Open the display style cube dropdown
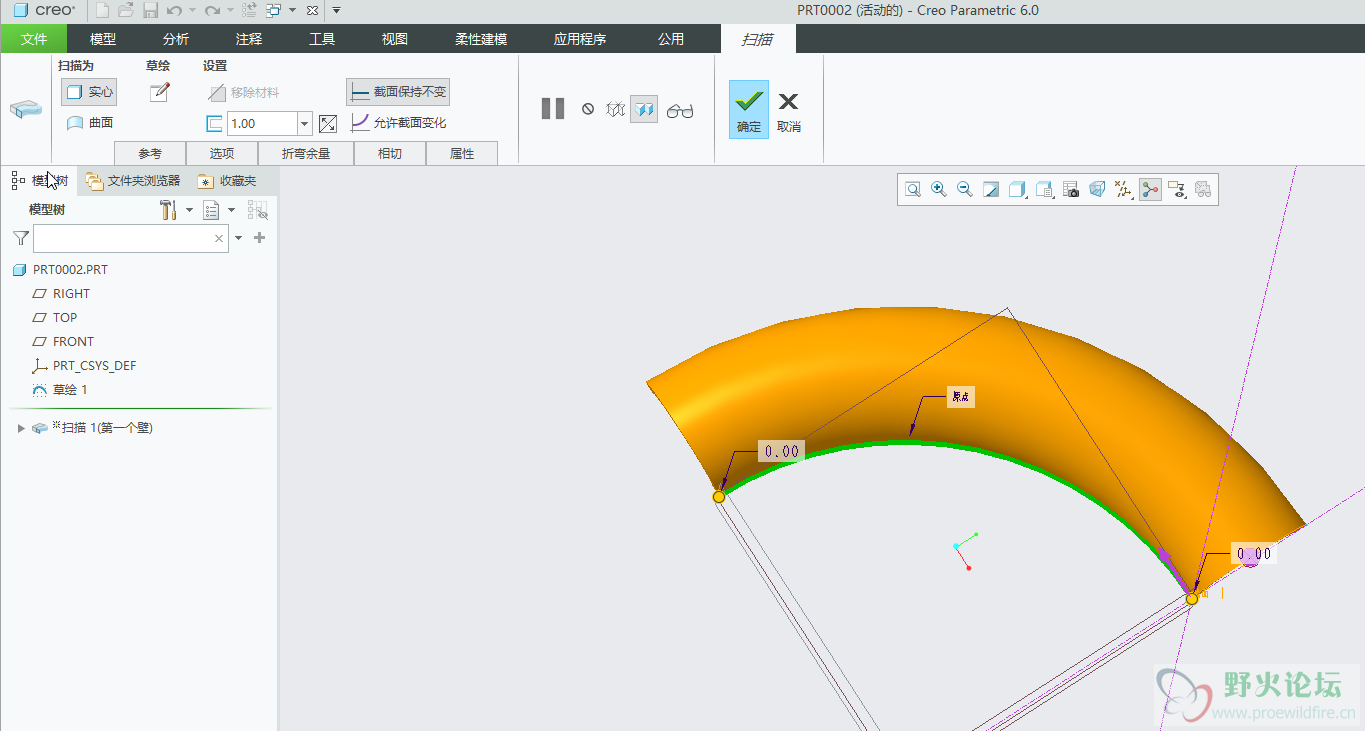Screen dimensions: 1365x731 pyautogui.click(x=1018, y=189)
